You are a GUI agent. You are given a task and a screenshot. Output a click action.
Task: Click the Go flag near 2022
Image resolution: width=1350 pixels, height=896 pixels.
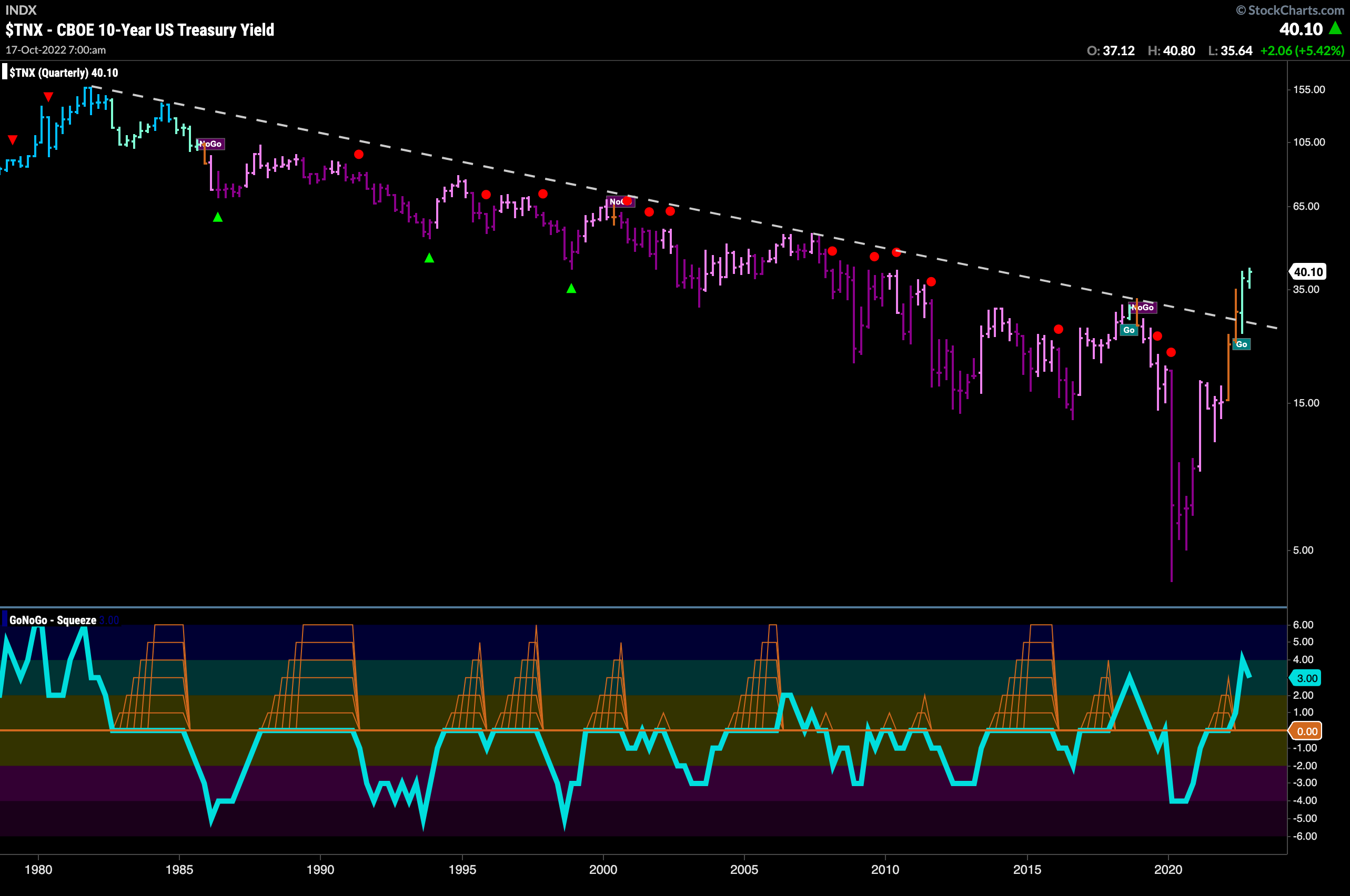(1242, 344)
